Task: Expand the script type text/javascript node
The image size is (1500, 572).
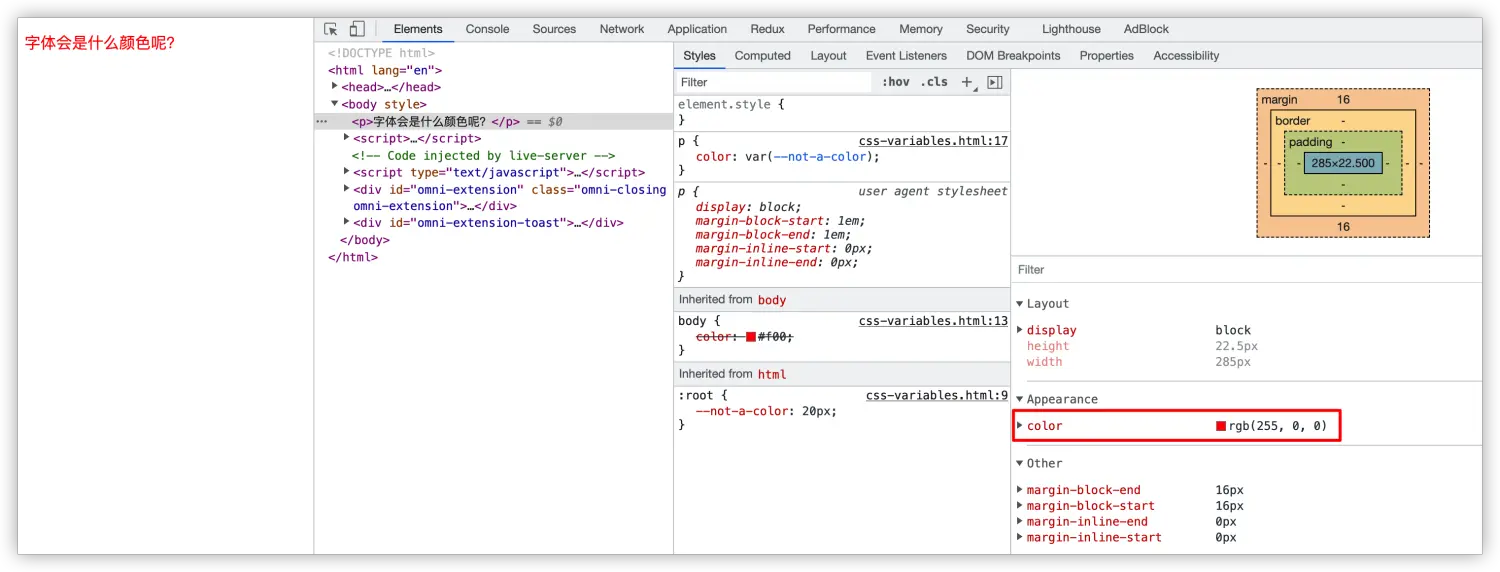Action: (x=347, y=171)
